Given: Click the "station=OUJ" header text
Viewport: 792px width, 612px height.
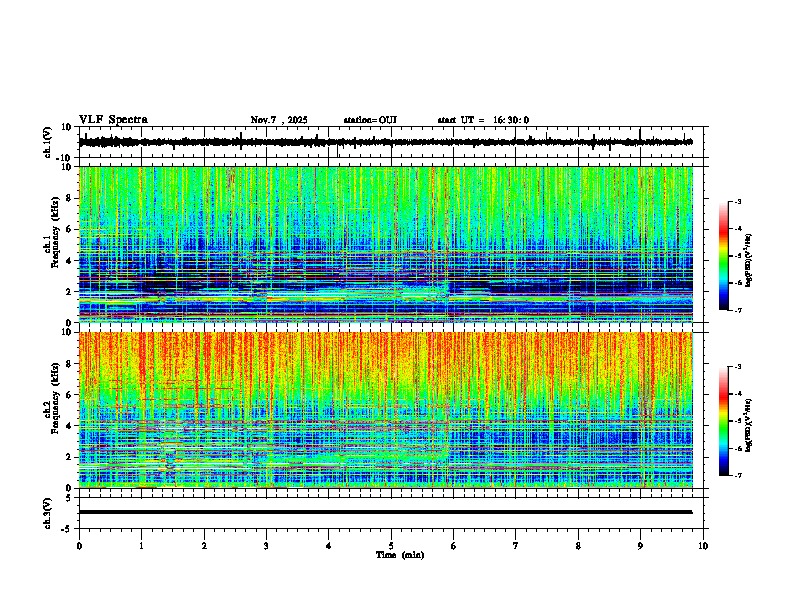Looking at the screenshot, I should coord(370,120).
